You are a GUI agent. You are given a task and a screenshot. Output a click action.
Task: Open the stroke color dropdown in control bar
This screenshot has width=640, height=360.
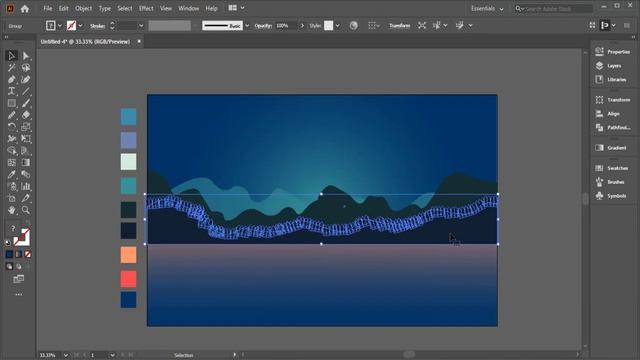(x=80, y=26)
